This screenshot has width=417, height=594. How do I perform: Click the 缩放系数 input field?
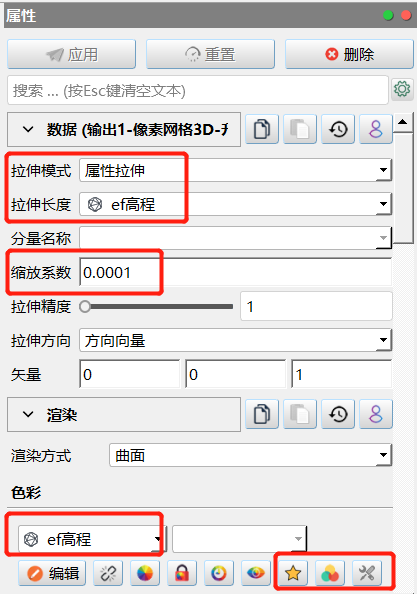coord(235,272)
